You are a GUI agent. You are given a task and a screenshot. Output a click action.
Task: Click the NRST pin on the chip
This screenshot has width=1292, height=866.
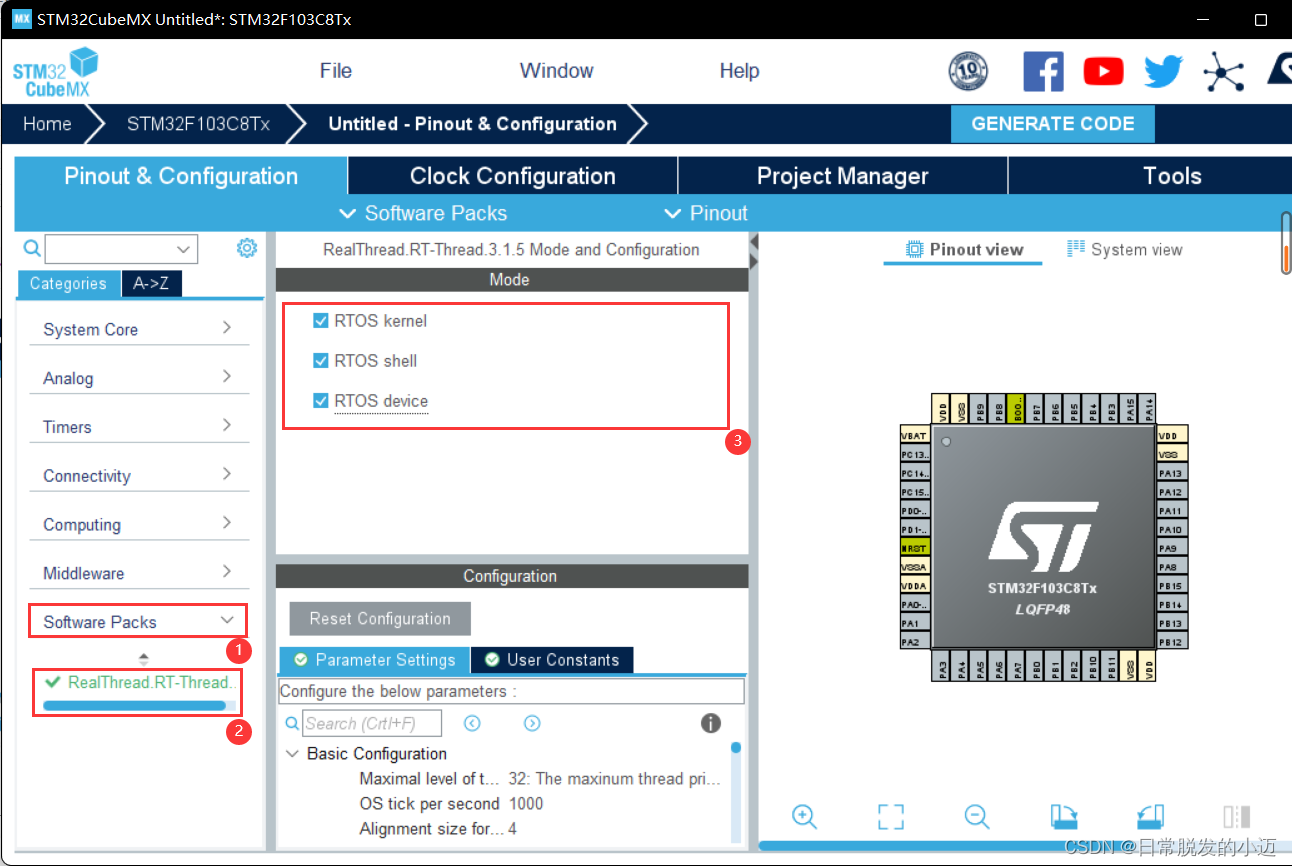click(914, 548)
